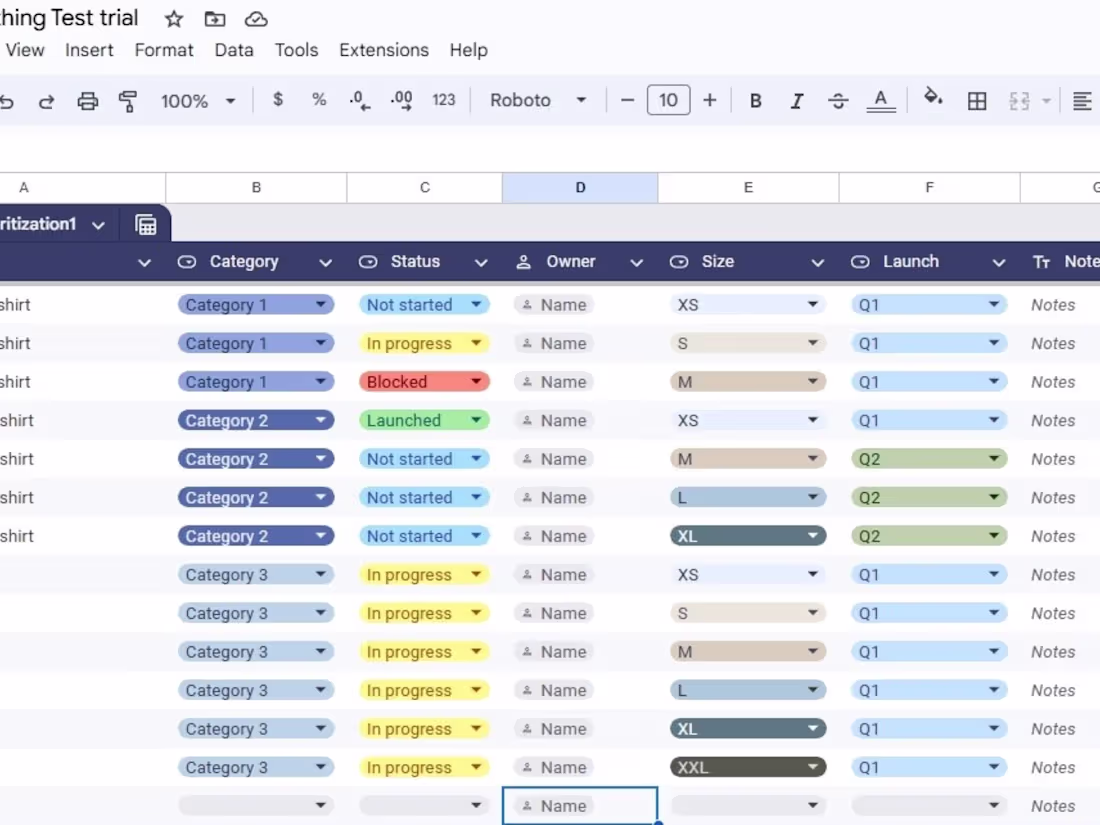Toggle strikethrough formatting
This screenshot has width=1100, height=825.
[838, 100]
